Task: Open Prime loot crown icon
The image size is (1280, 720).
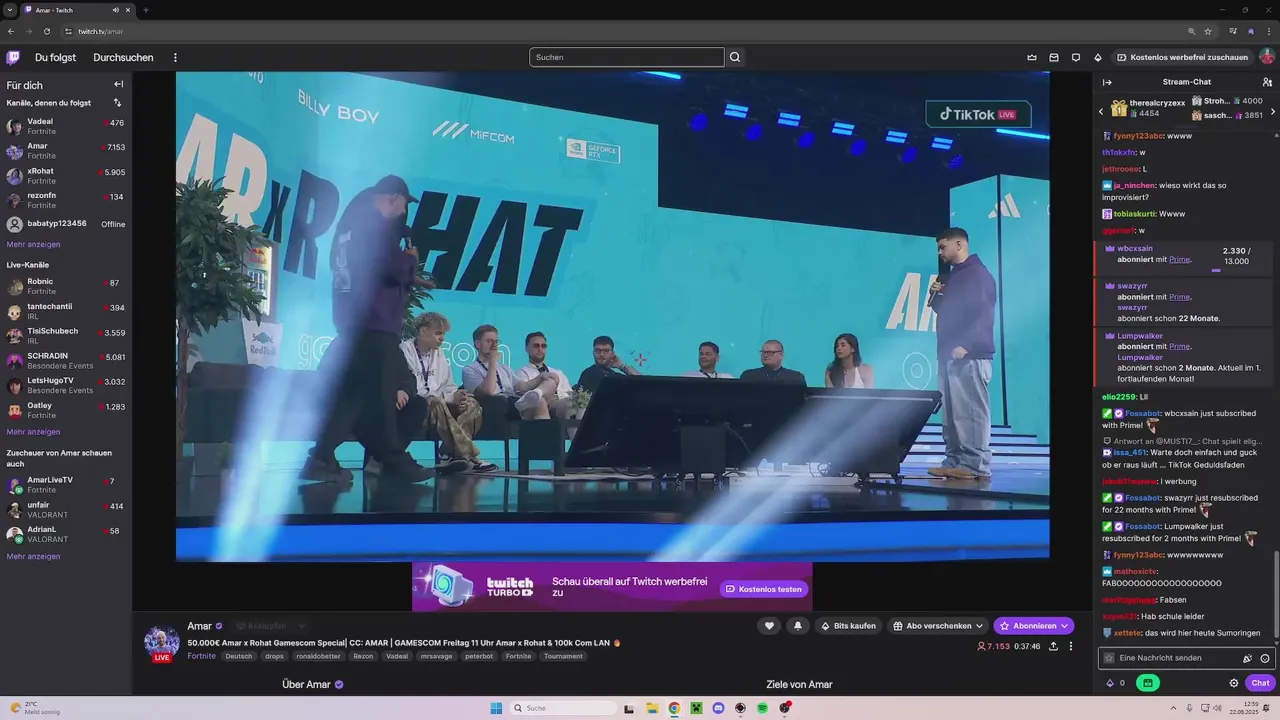Action: (x=1032, y=57)
